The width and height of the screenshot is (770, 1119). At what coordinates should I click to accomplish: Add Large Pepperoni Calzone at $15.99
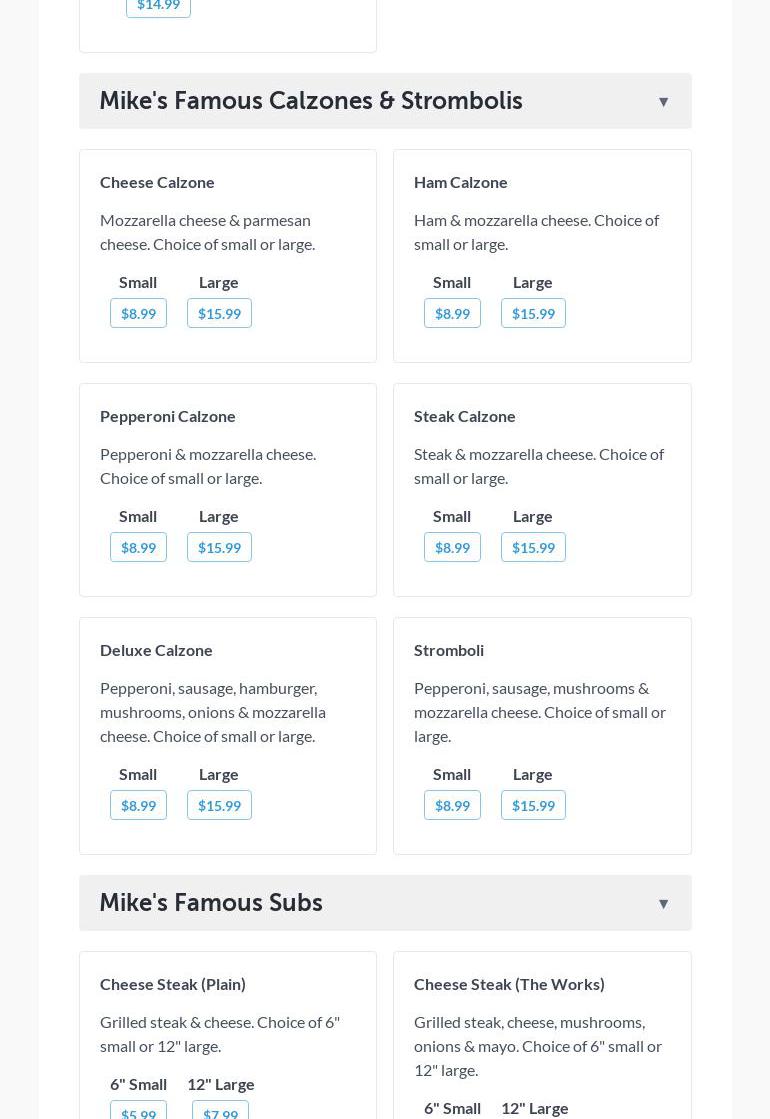(x=219, y=547)
